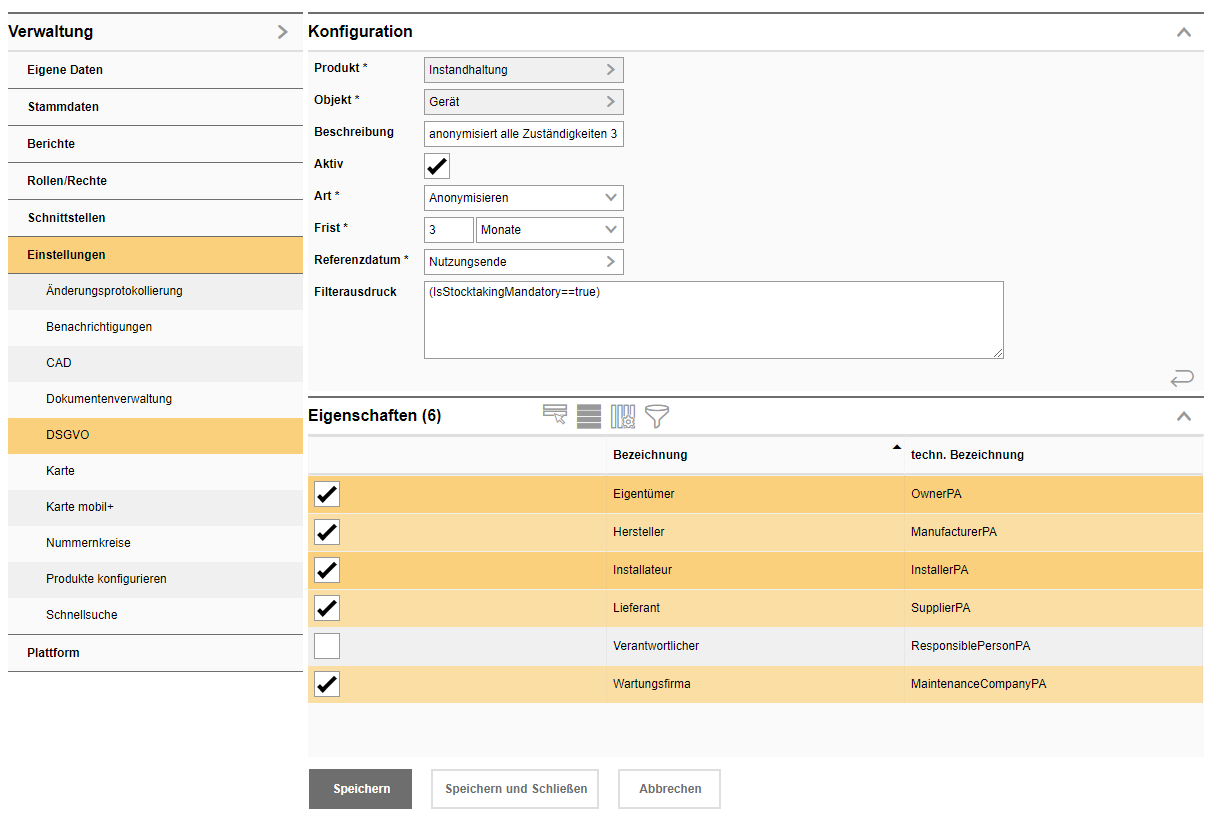Collapse the Eigenschaften panel
The image size is (1207, 816).
1184,416
